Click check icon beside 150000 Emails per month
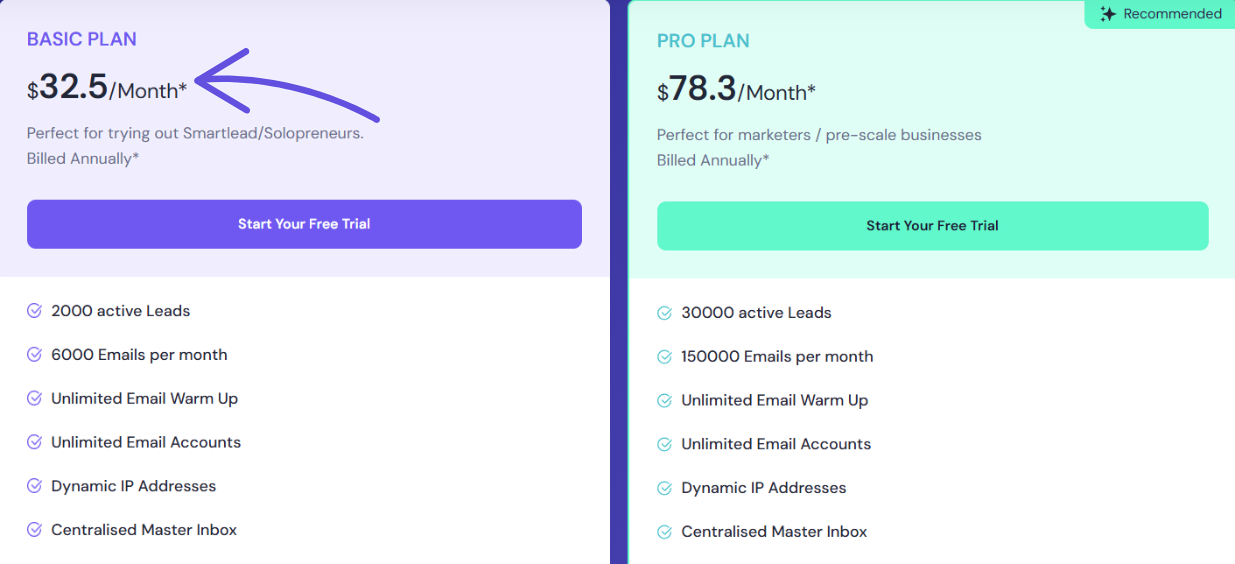 click(664, 357)
